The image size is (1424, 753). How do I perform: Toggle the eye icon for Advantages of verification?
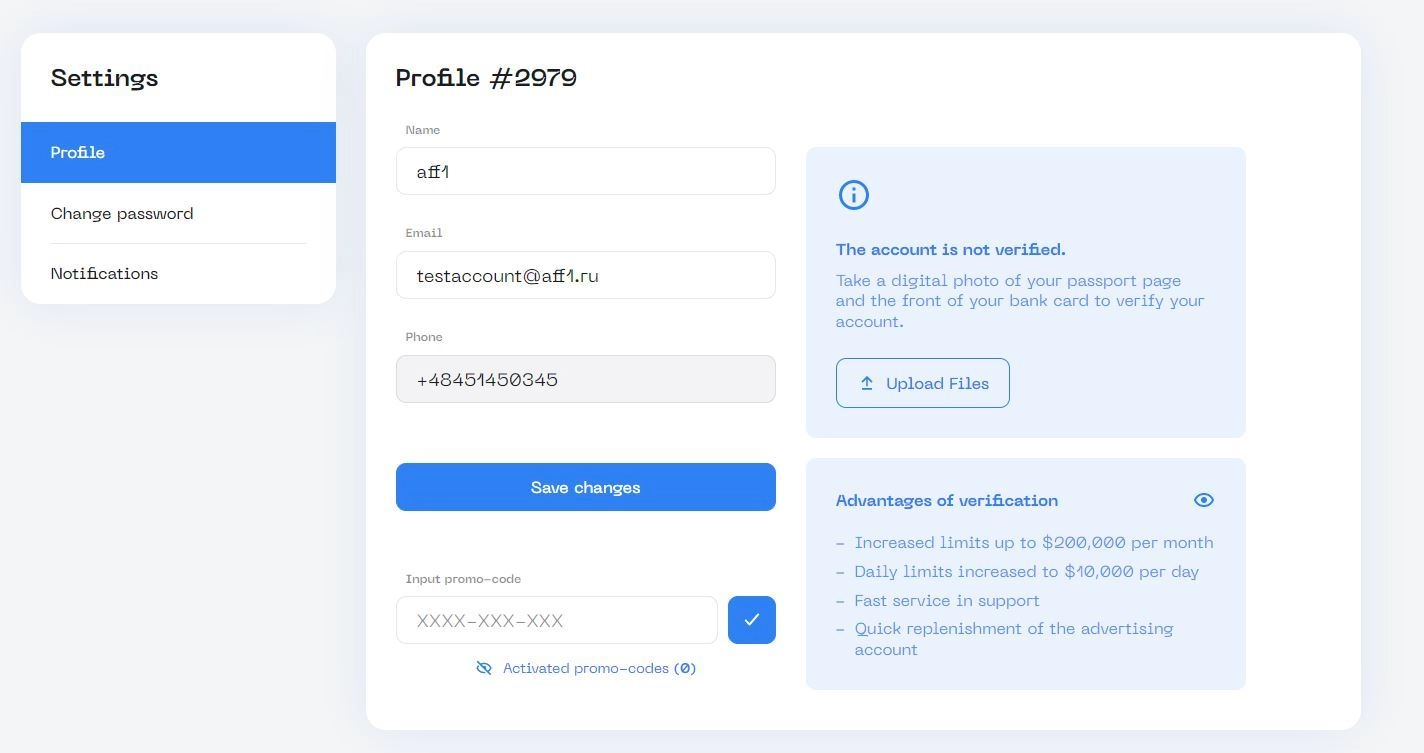click(x=1203, y=500)
